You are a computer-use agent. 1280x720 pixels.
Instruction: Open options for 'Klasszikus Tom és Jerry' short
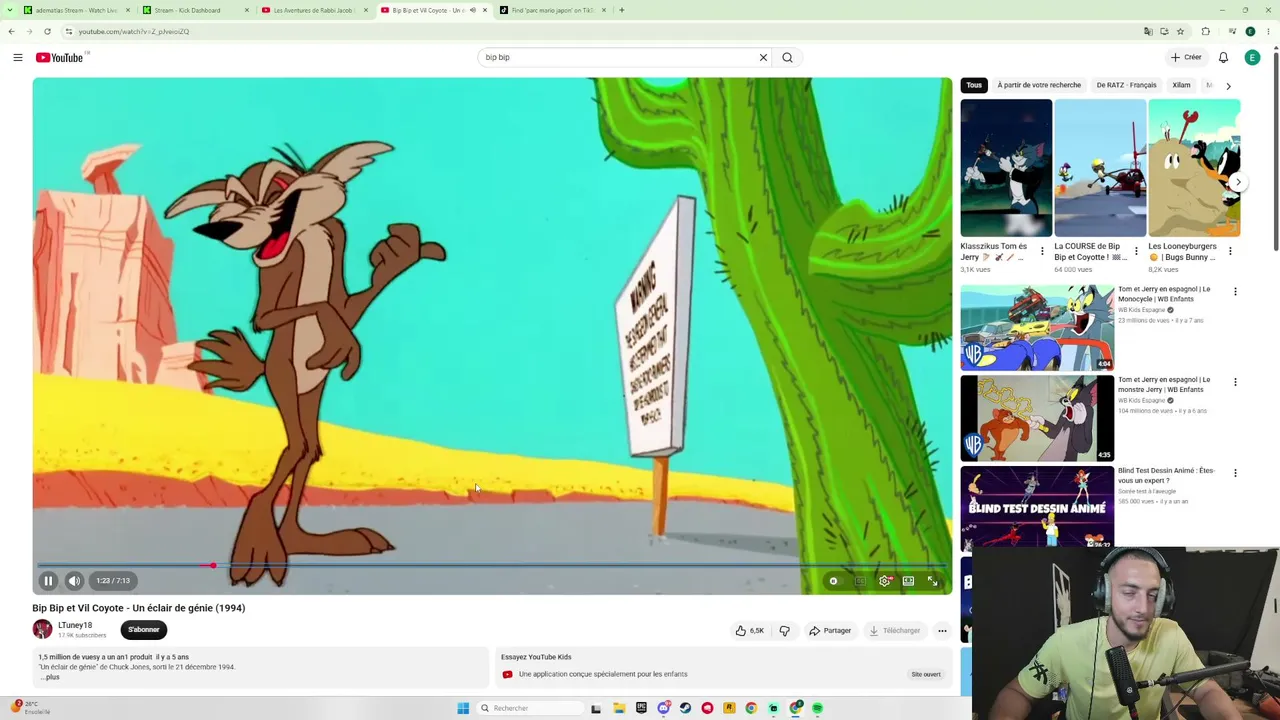pyautogui.click(x=1042, y=251)
